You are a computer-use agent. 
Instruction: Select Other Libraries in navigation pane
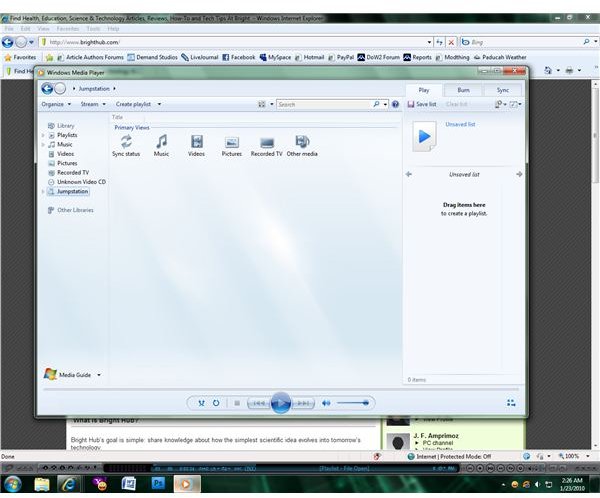coord(75,210)
